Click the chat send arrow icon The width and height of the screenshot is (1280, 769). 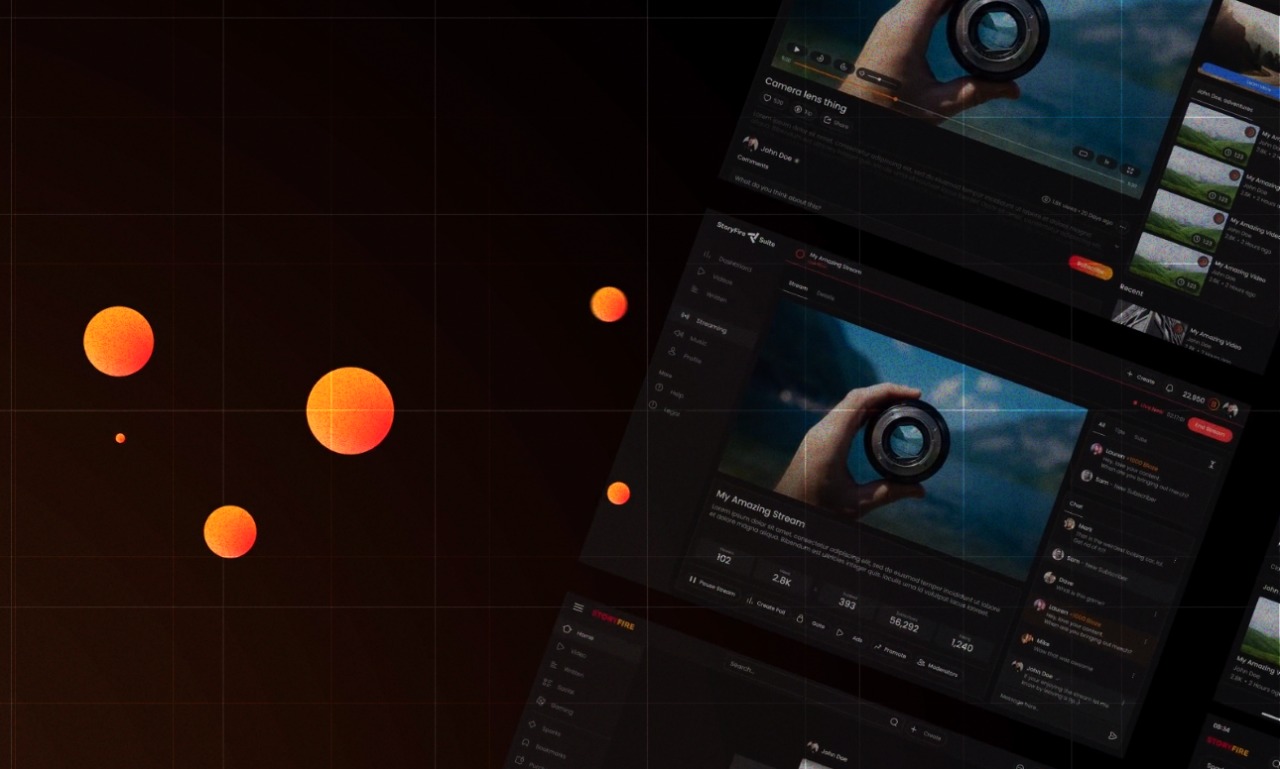point(1112,735)
